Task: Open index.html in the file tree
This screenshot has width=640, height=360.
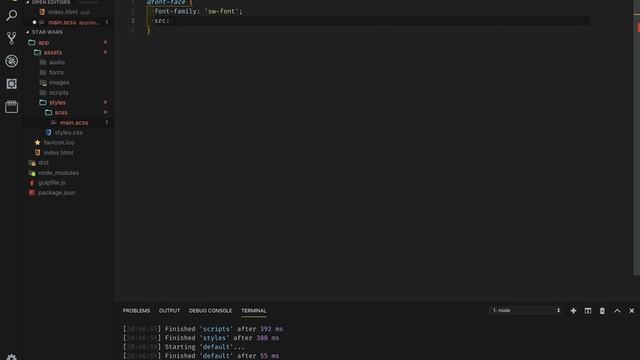Action: (58, 153)
